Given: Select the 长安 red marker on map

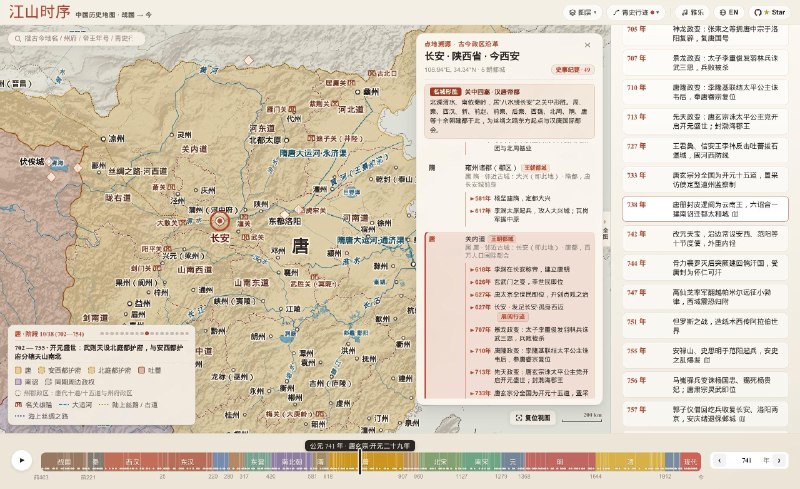Looking at the screenshot, I should [x=220, y=221].
